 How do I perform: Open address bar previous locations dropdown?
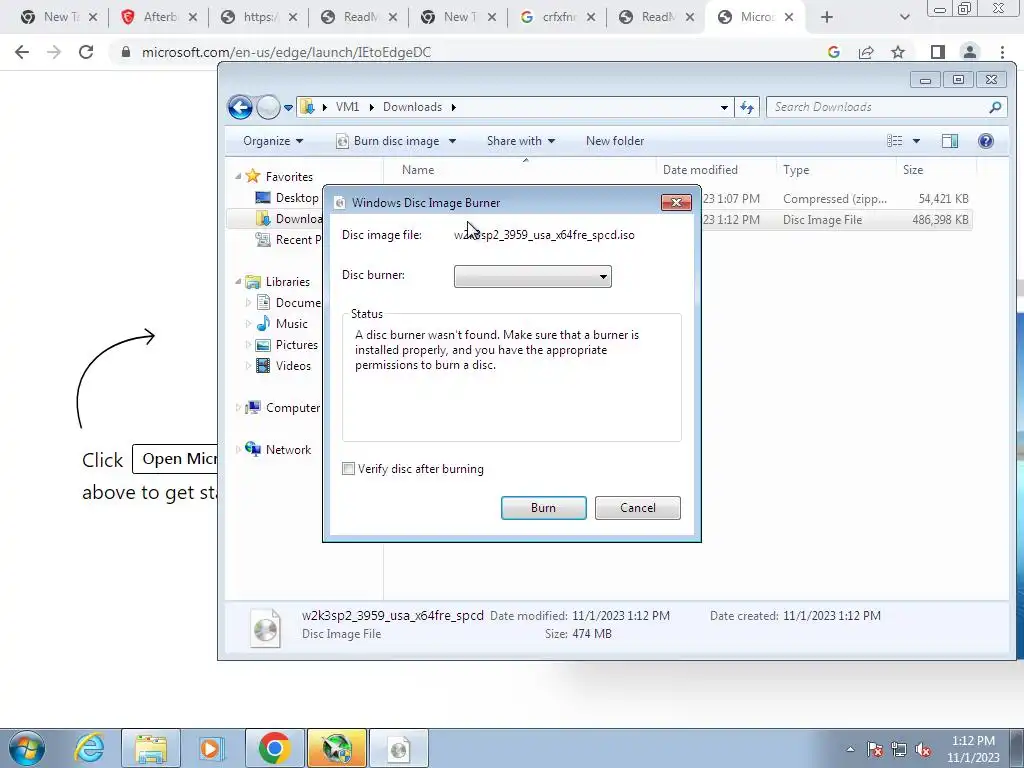coord(724,108)
